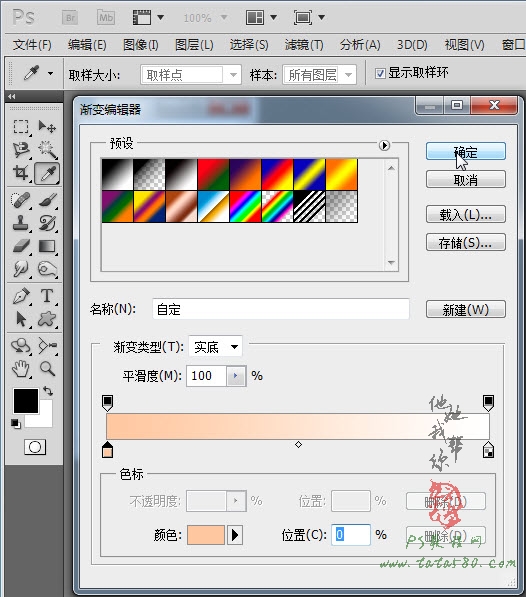Expand the 取样大小 dropdown
Image resolution: width=526 pixels, height=597 pixels.
point(191,75)
